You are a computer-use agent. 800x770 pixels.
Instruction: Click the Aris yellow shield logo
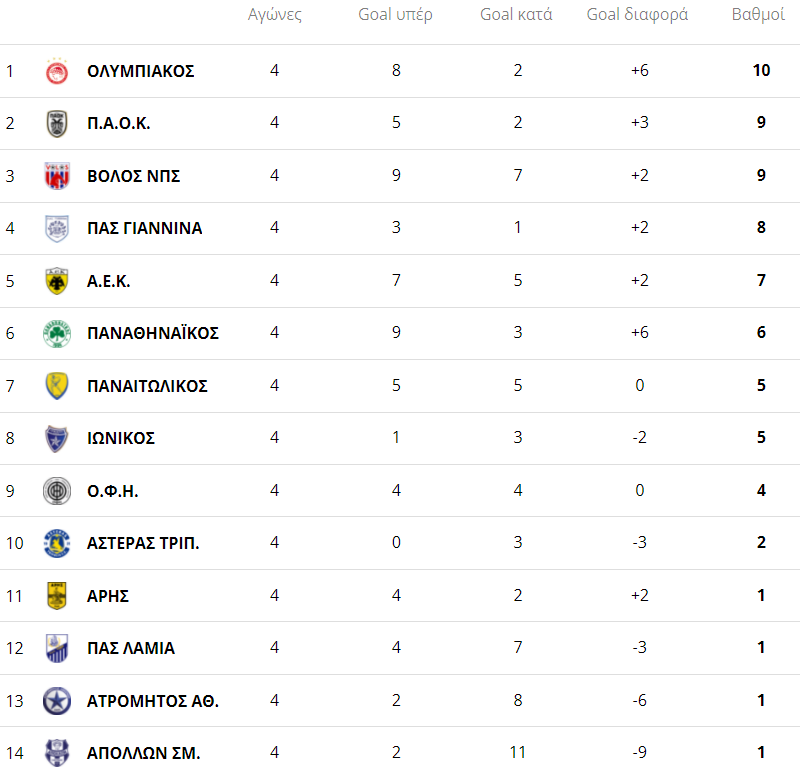pyautogui.click(x=57, y=596)
